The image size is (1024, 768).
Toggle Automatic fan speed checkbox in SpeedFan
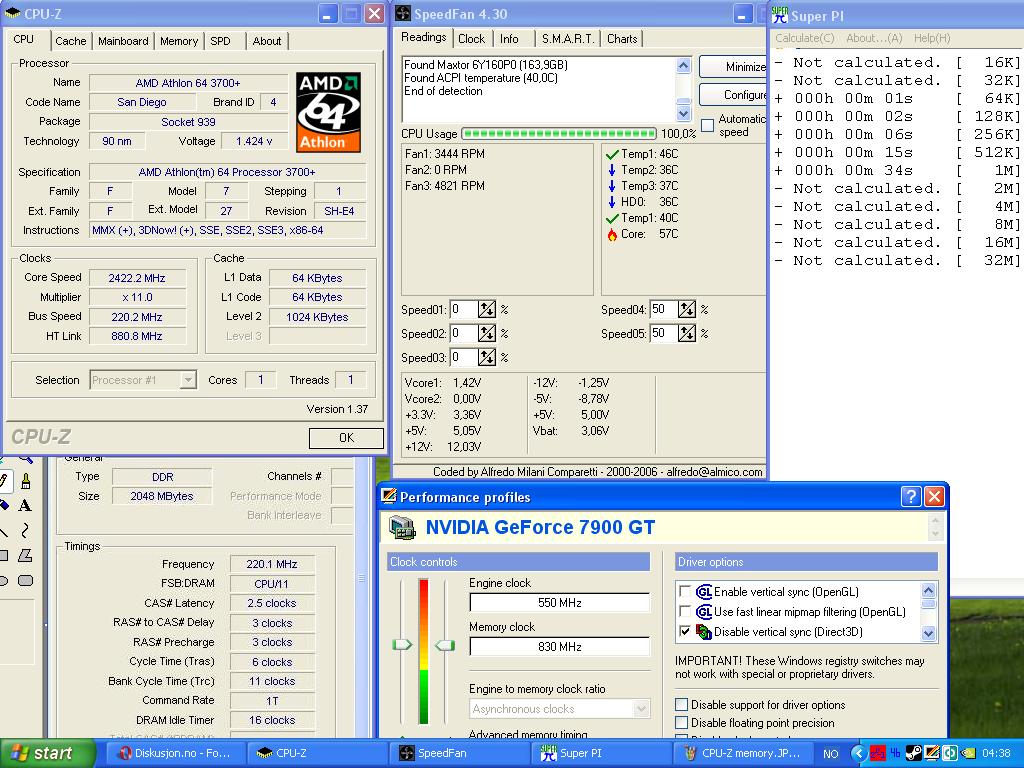[x=707, y=125]
